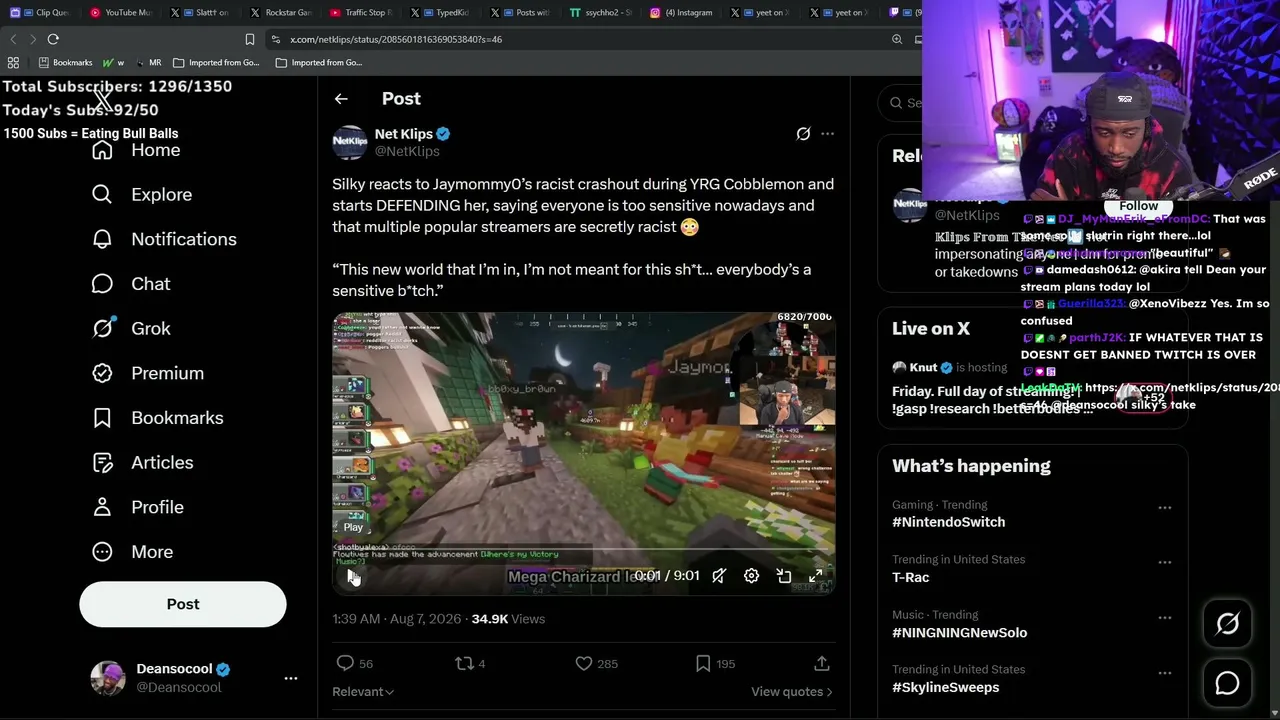Click the share icon under the post
Image resolution: width=1280 pixels, height=720 pixels.
822,663
